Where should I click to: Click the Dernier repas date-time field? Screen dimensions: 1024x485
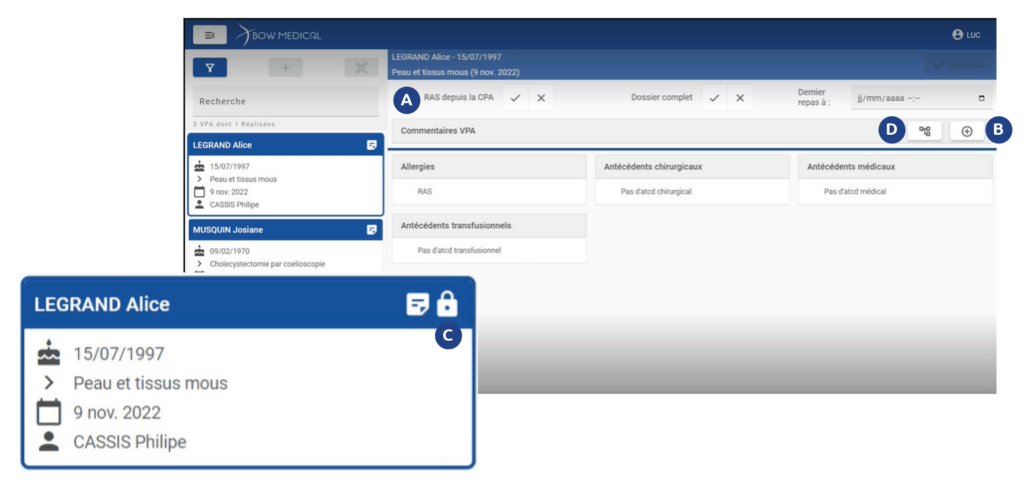(x=921, y=98)
